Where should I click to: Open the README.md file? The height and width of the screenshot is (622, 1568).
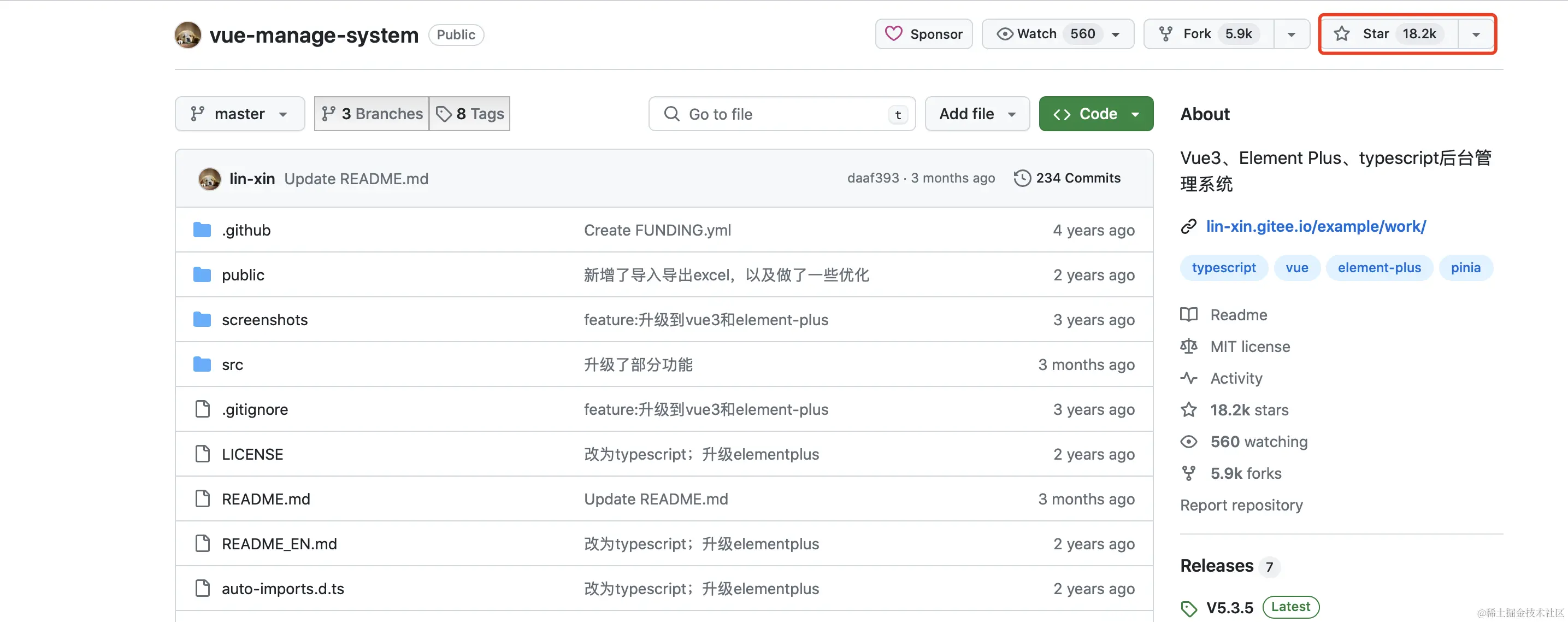(x=266, y=499)
